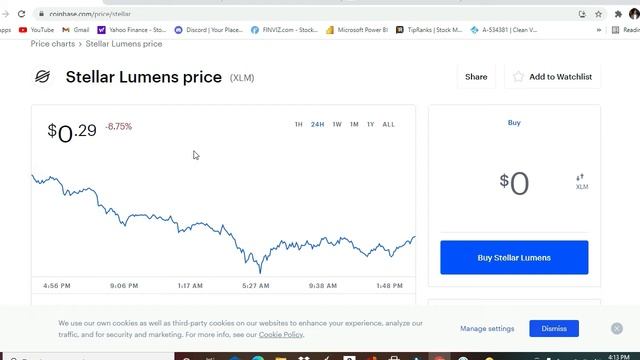
Task: Bookmark the page with the address bar star
Action: [598, 14]
